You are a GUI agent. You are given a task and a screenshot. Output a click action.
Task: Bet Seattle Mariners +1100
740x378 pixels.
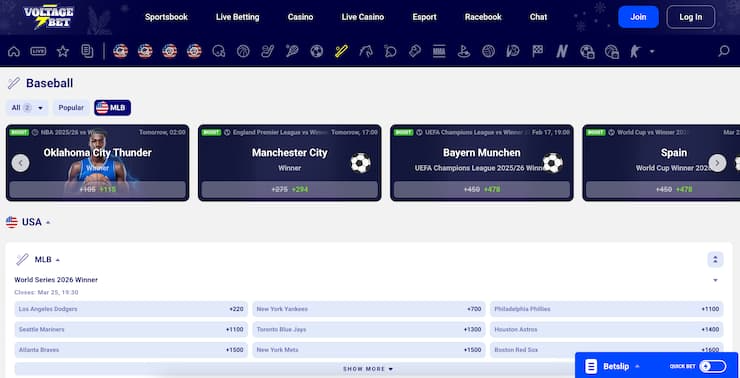(131, 329)
